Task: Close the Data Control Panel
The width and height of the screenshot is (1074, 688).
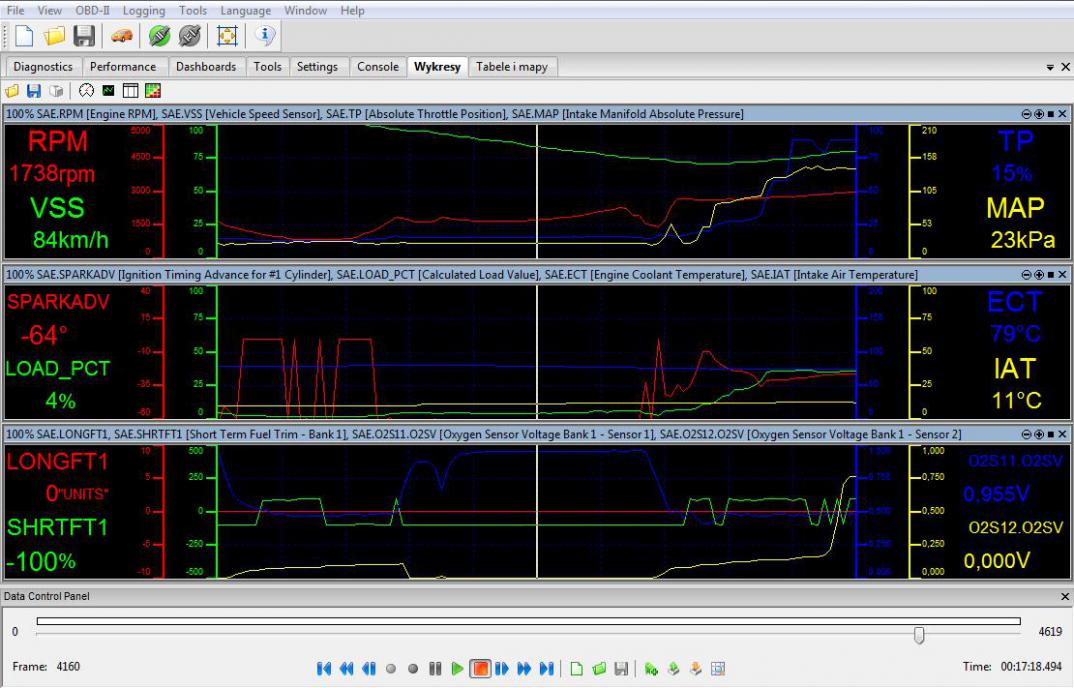Action: tap(1064, 596)
